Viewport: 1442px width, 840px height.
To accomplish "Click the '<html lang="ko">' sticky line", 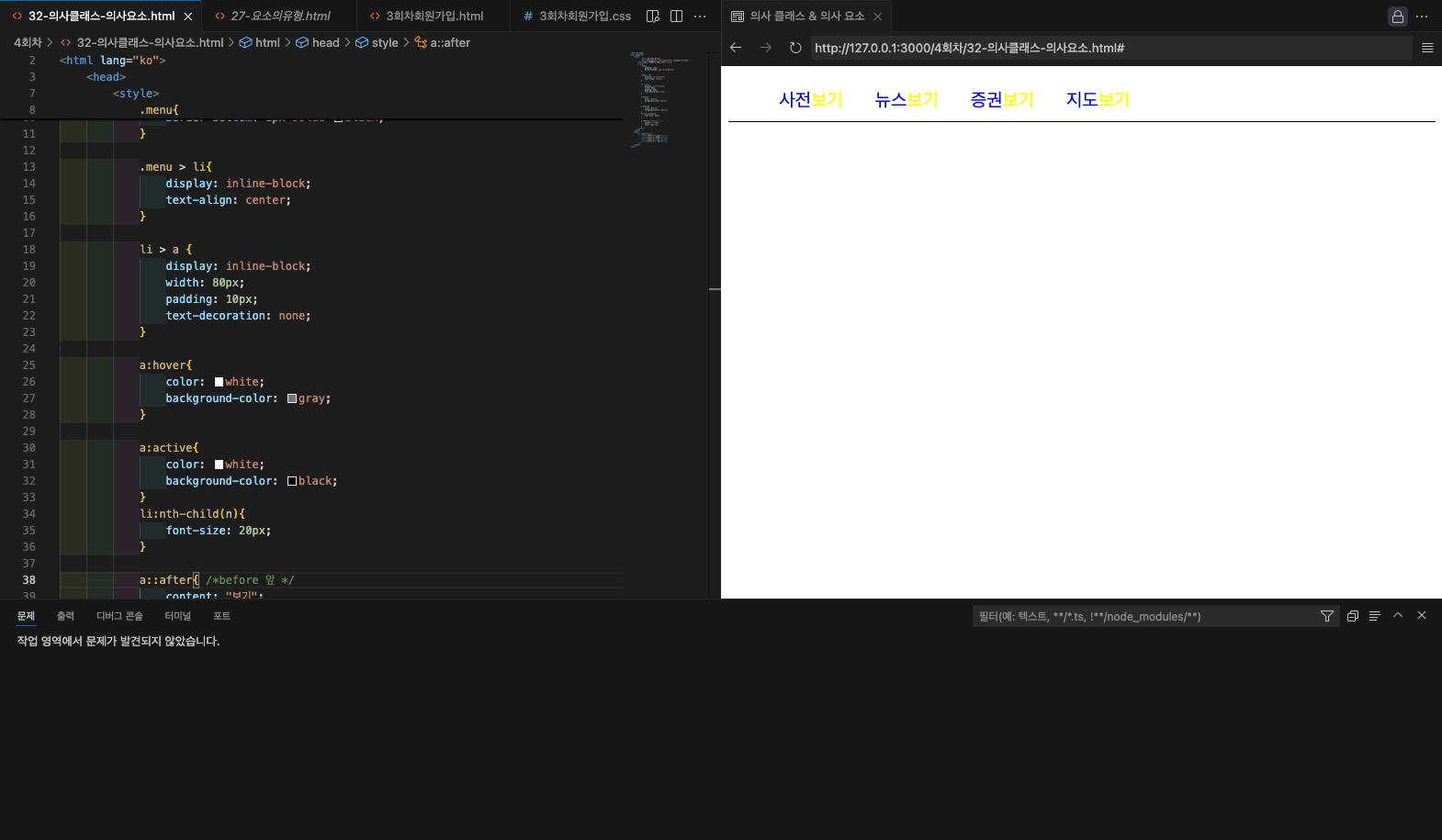I will pyautogui.click(x=112, y=61).
